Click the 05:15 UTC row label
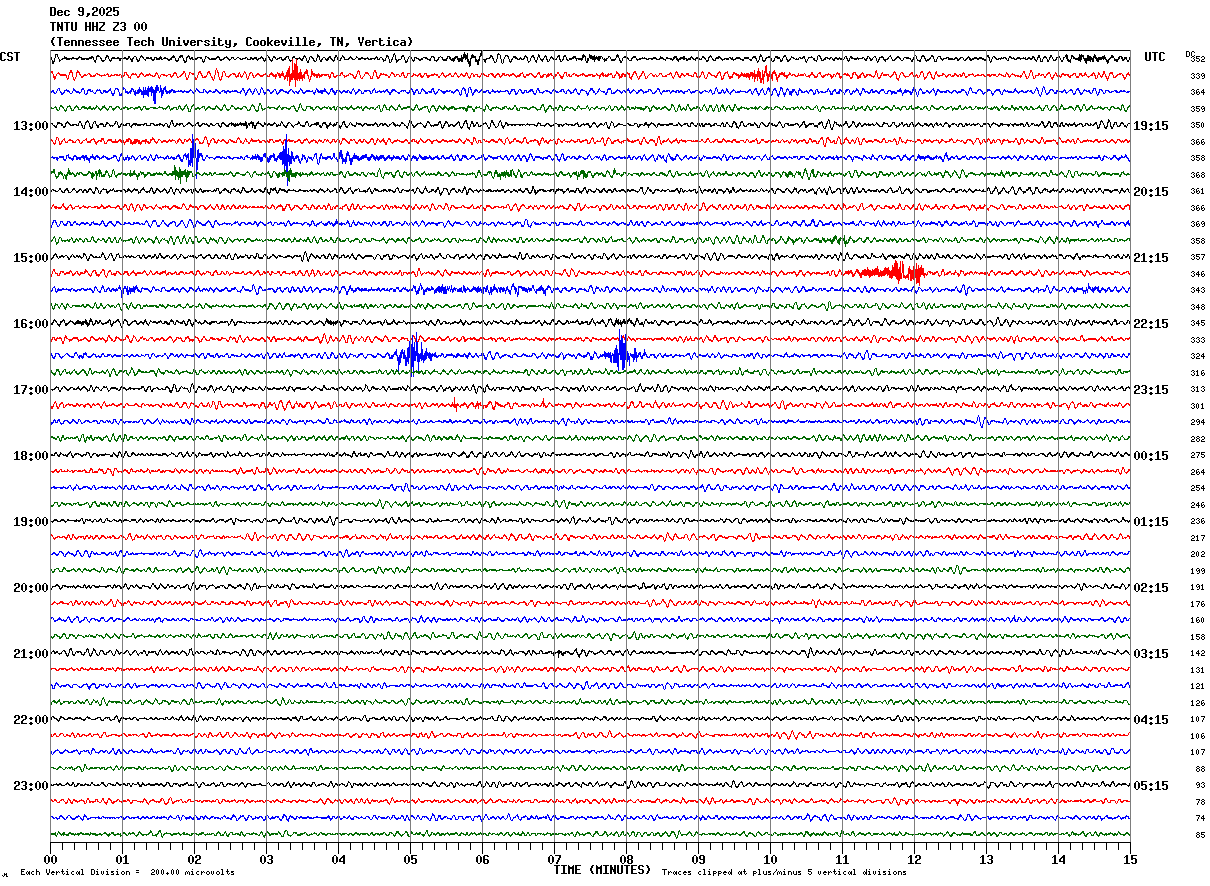 [x=1151, y=785]
